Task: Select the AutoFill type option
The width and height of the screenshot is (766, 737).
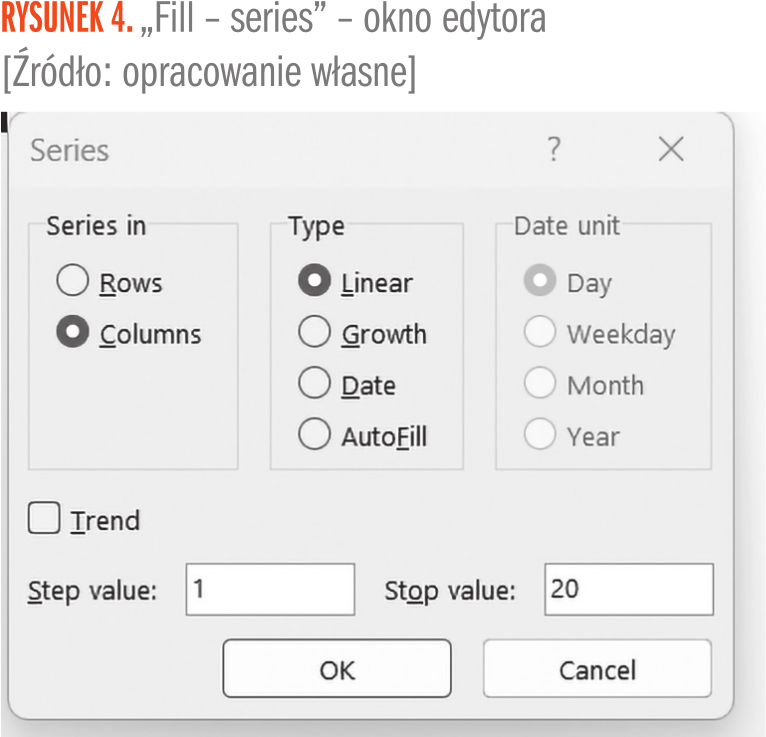Action: [x=314, y=435]
